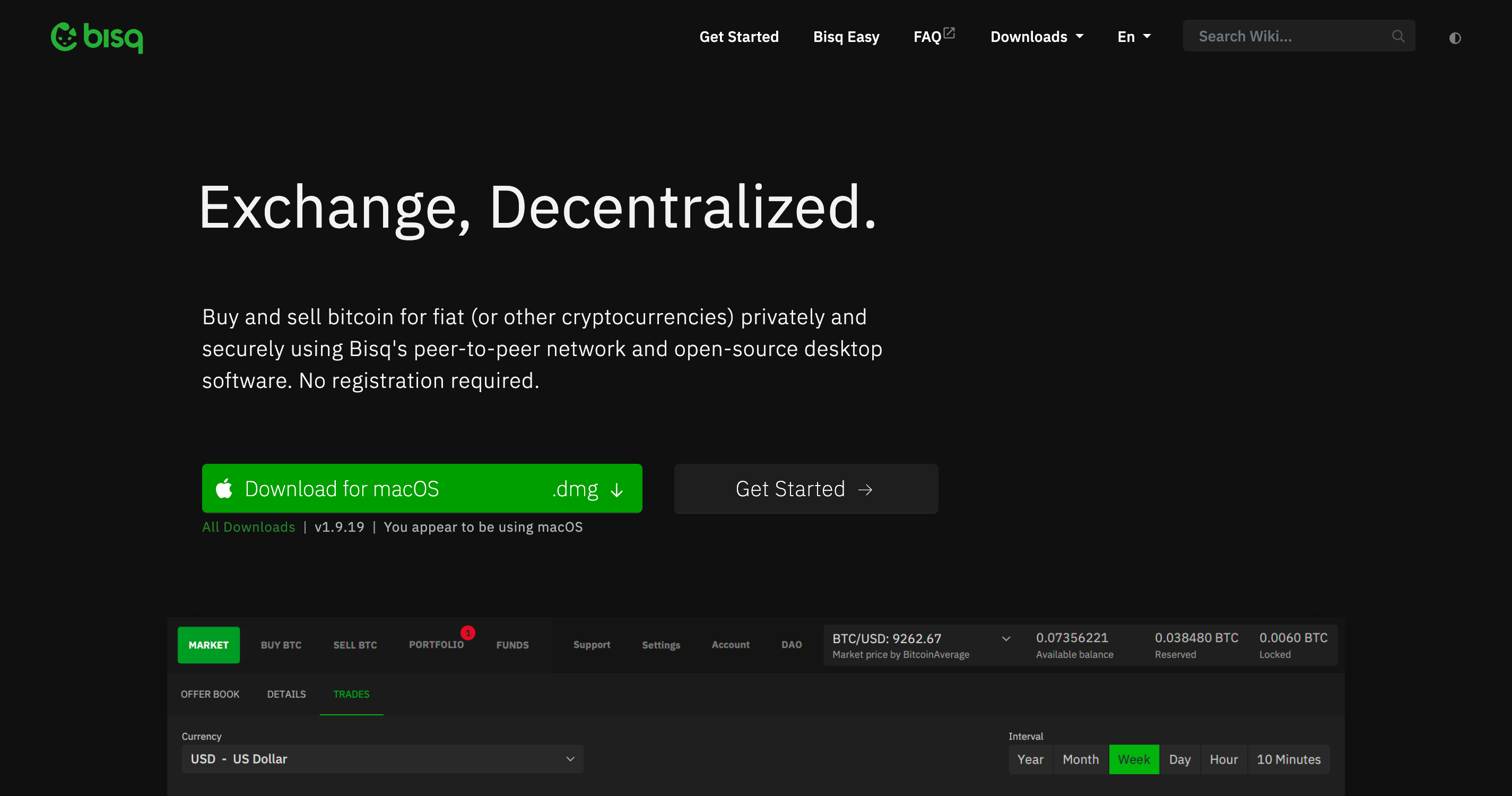Set interval to Day
This screenshot has height=796, width=1512.
pyautogui.click(x=1180, y=759)
